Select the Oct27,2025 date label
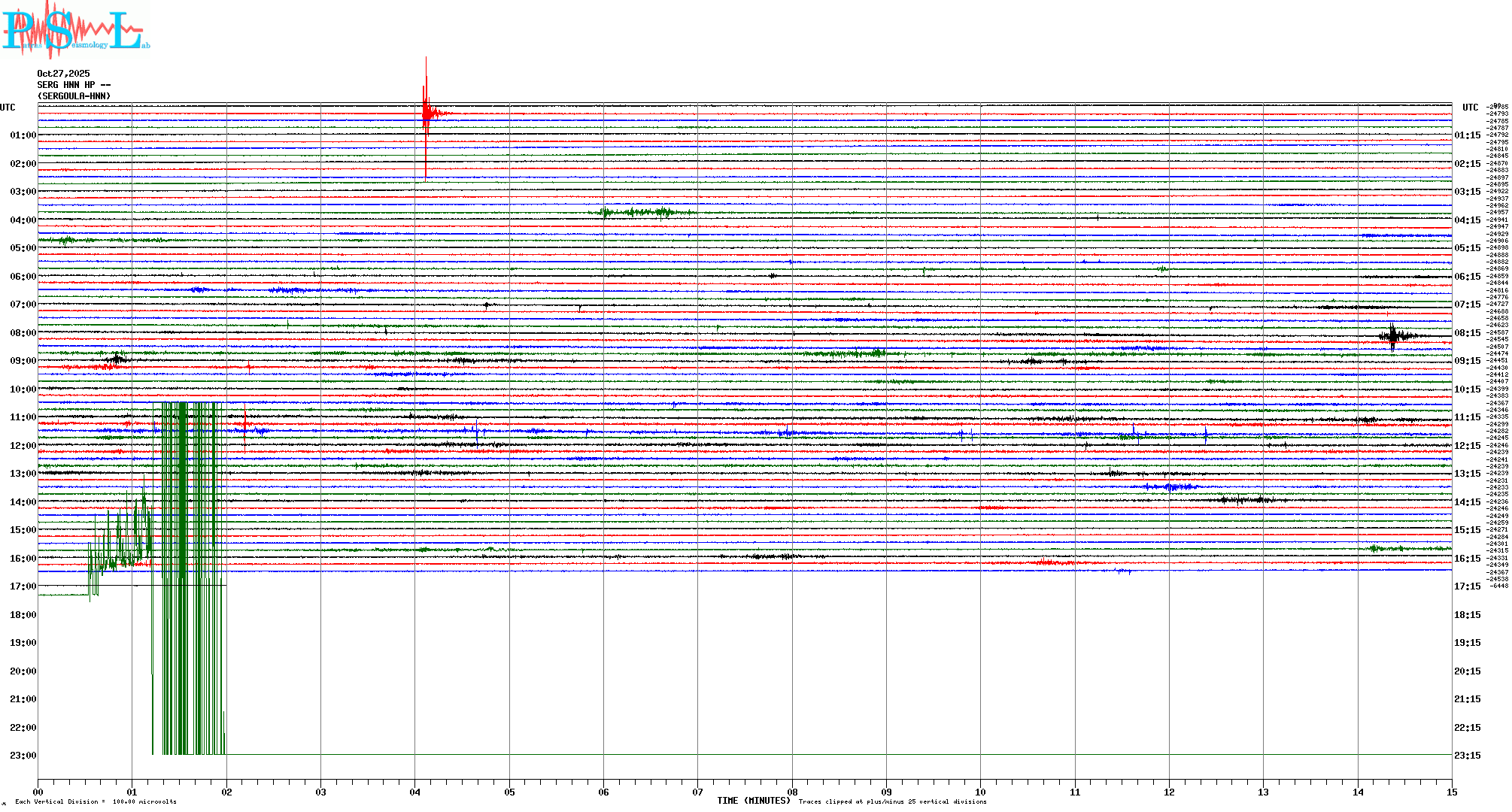 pyautogui.click(x=63, y=74)
